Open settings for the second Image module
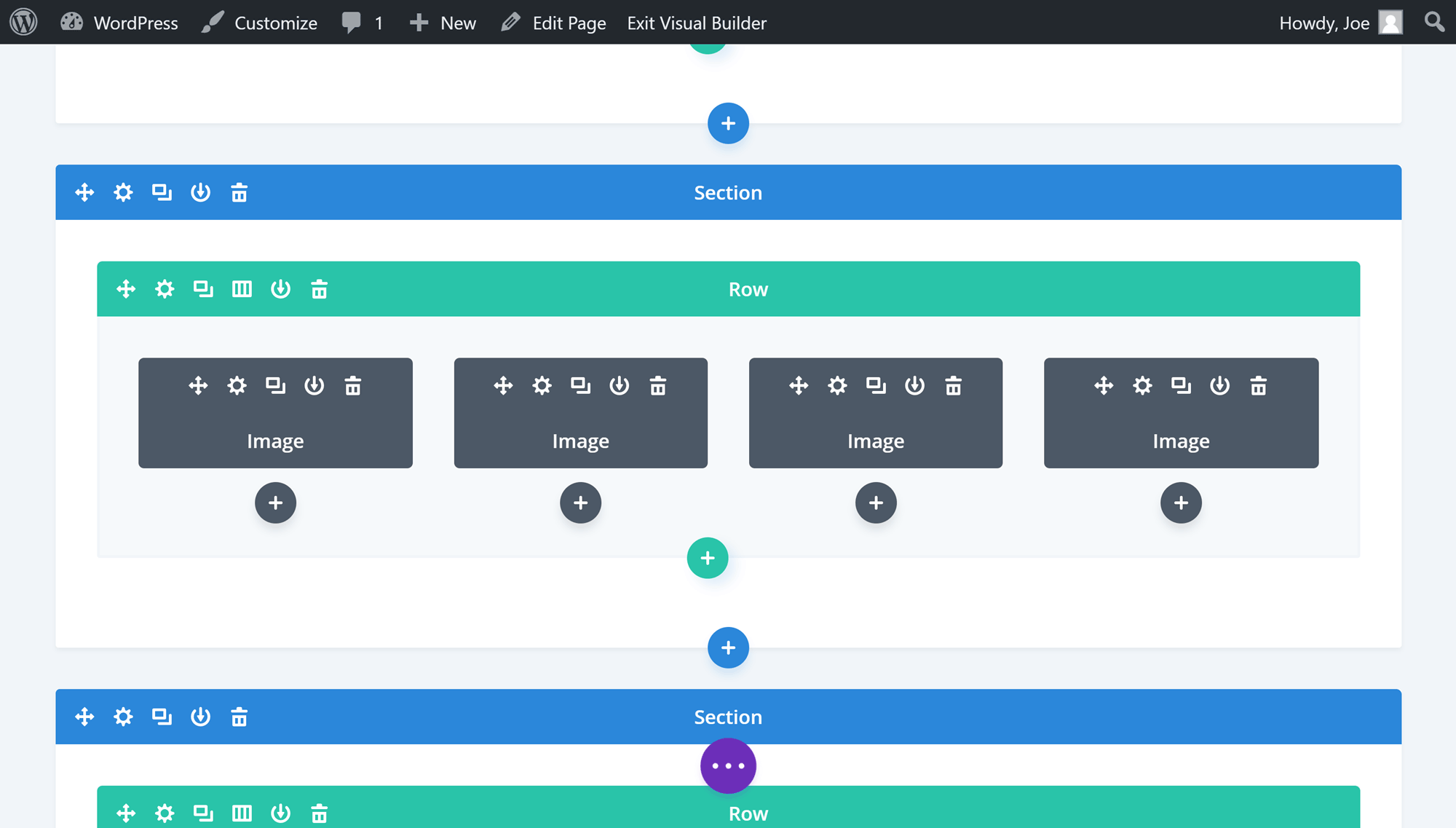1456x828 pixels. click(x=542, y=386)
